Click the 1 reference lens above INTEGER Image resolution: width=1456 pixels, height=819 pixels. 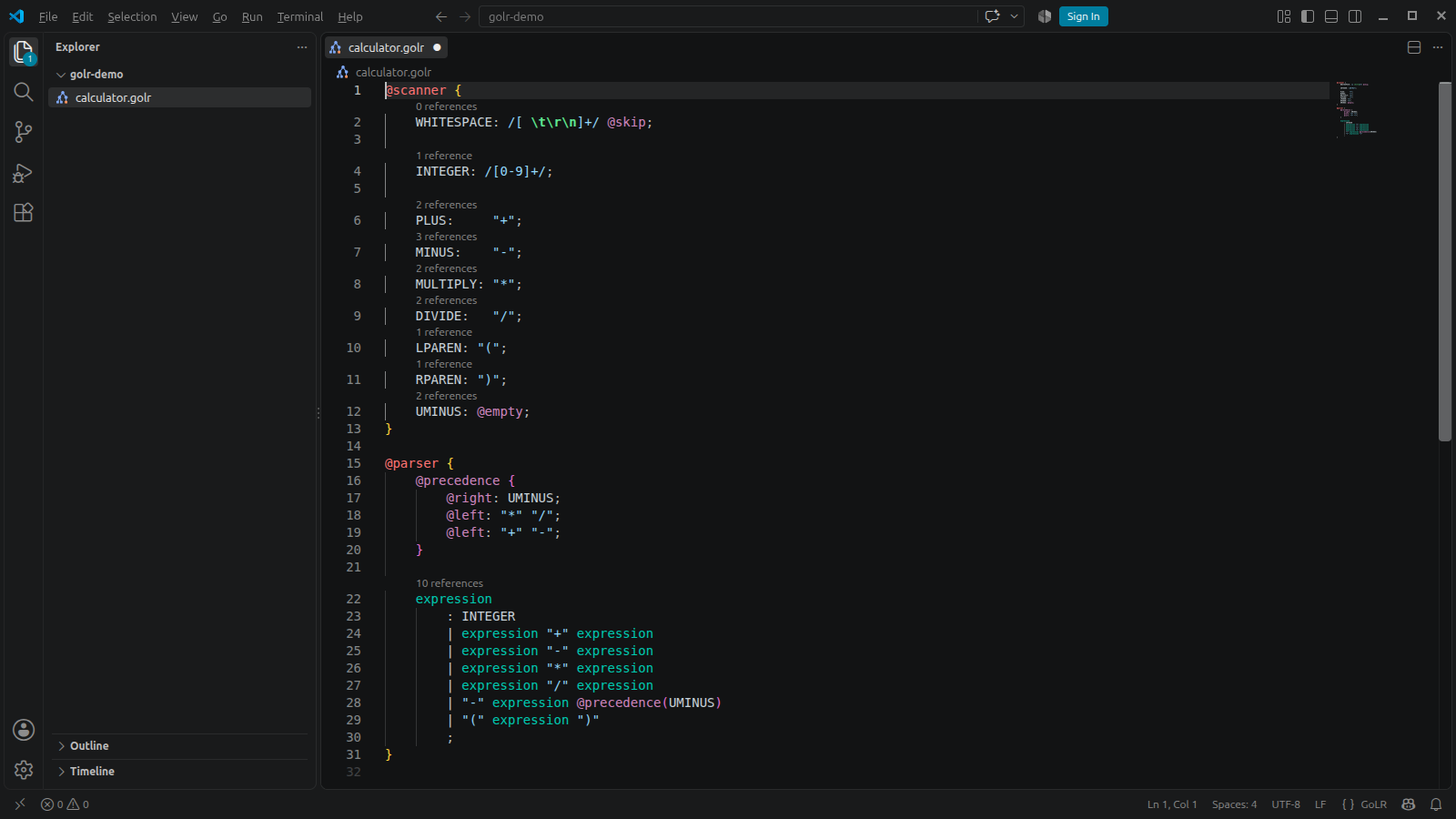[x=444, y=156]
